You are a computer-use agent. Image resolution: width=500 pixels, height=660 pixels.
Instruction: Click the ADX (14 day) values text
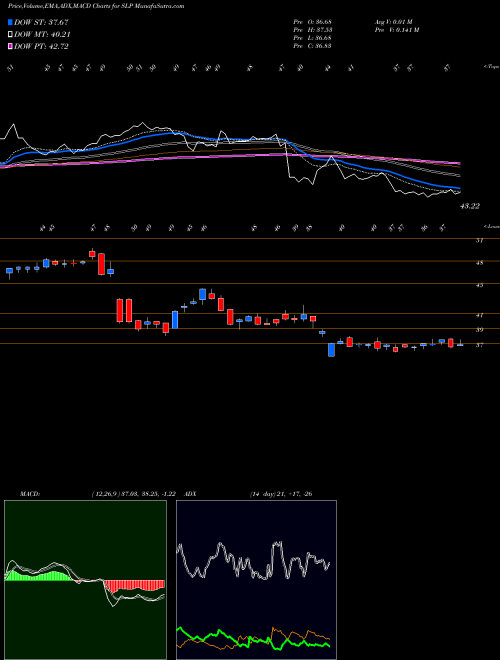pyautogui.click(x=281, y=494)
